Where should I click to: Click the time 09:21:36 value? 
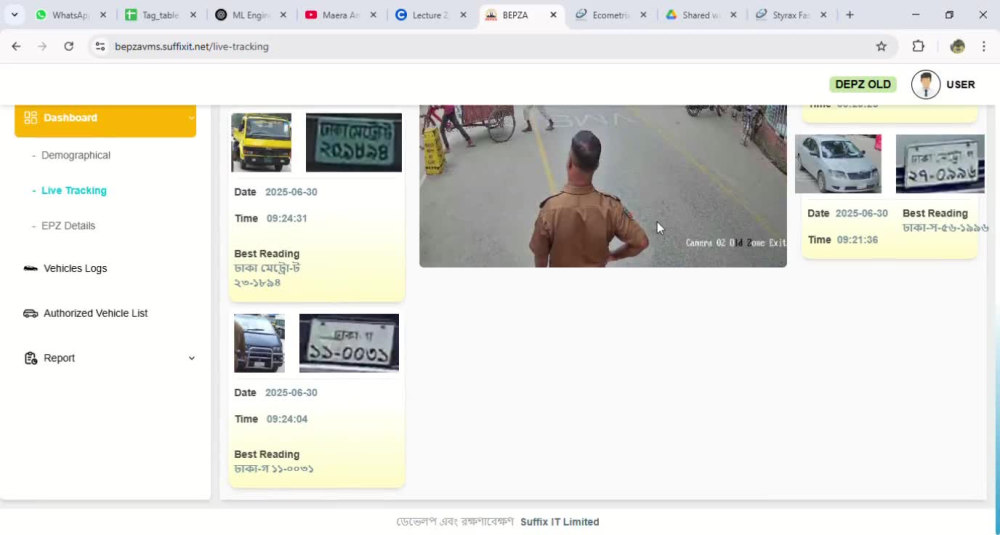857,240
